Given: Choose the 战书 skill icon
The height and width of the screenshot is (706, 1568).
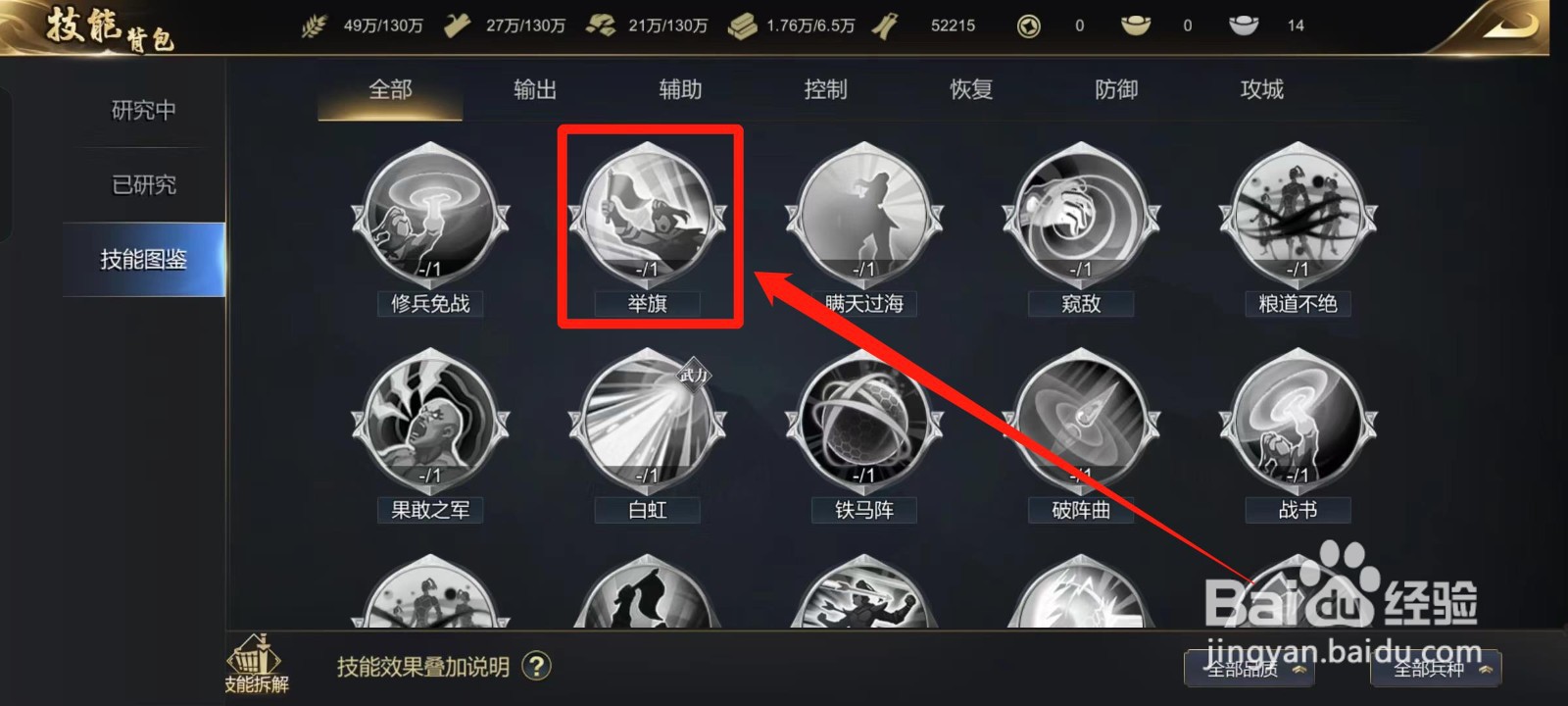Looking at the screenshot, I should point(1298,423).
